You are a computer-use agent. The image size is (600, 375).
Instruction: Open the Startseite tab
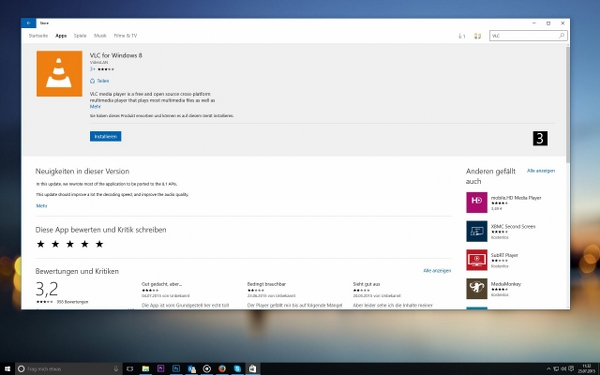(x=38, y=36)
